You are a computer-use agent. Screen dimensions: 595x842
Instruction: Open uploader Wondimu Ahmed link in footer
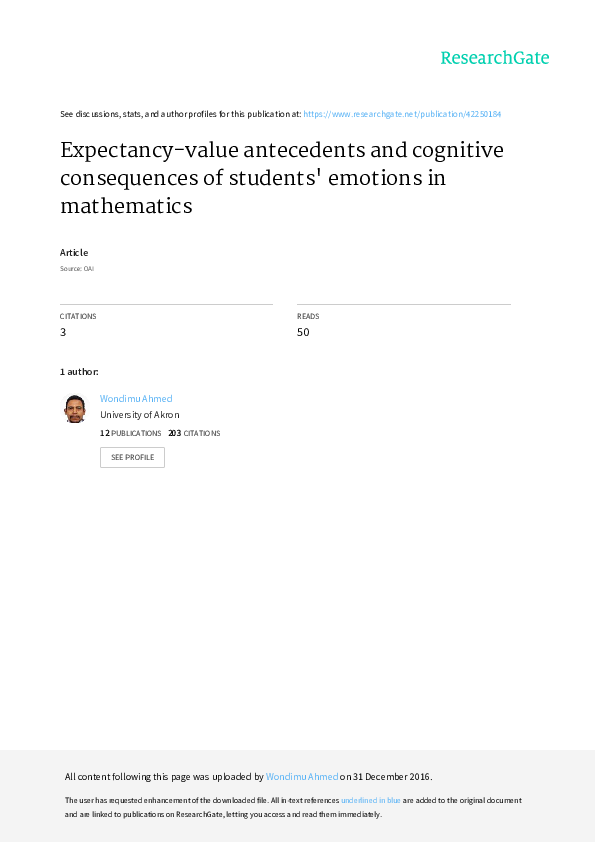(x=302, y=776)
